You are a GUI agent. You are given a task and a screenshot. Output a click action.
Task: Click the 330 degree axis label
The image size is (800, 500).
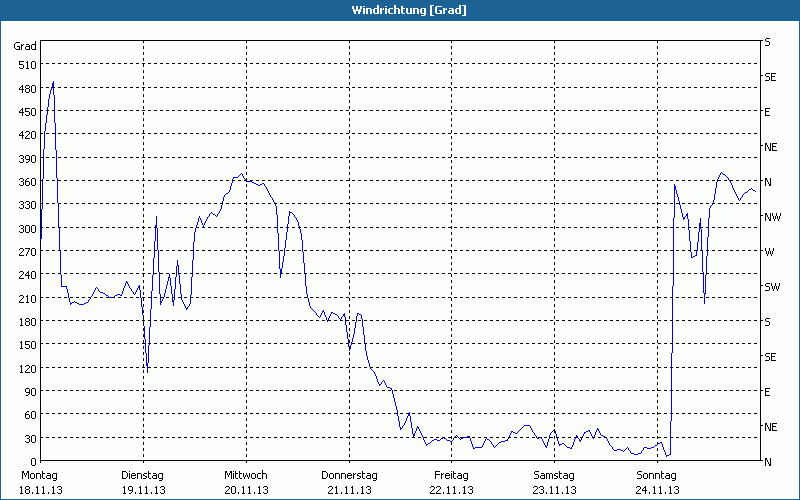[x=28, y=205]
